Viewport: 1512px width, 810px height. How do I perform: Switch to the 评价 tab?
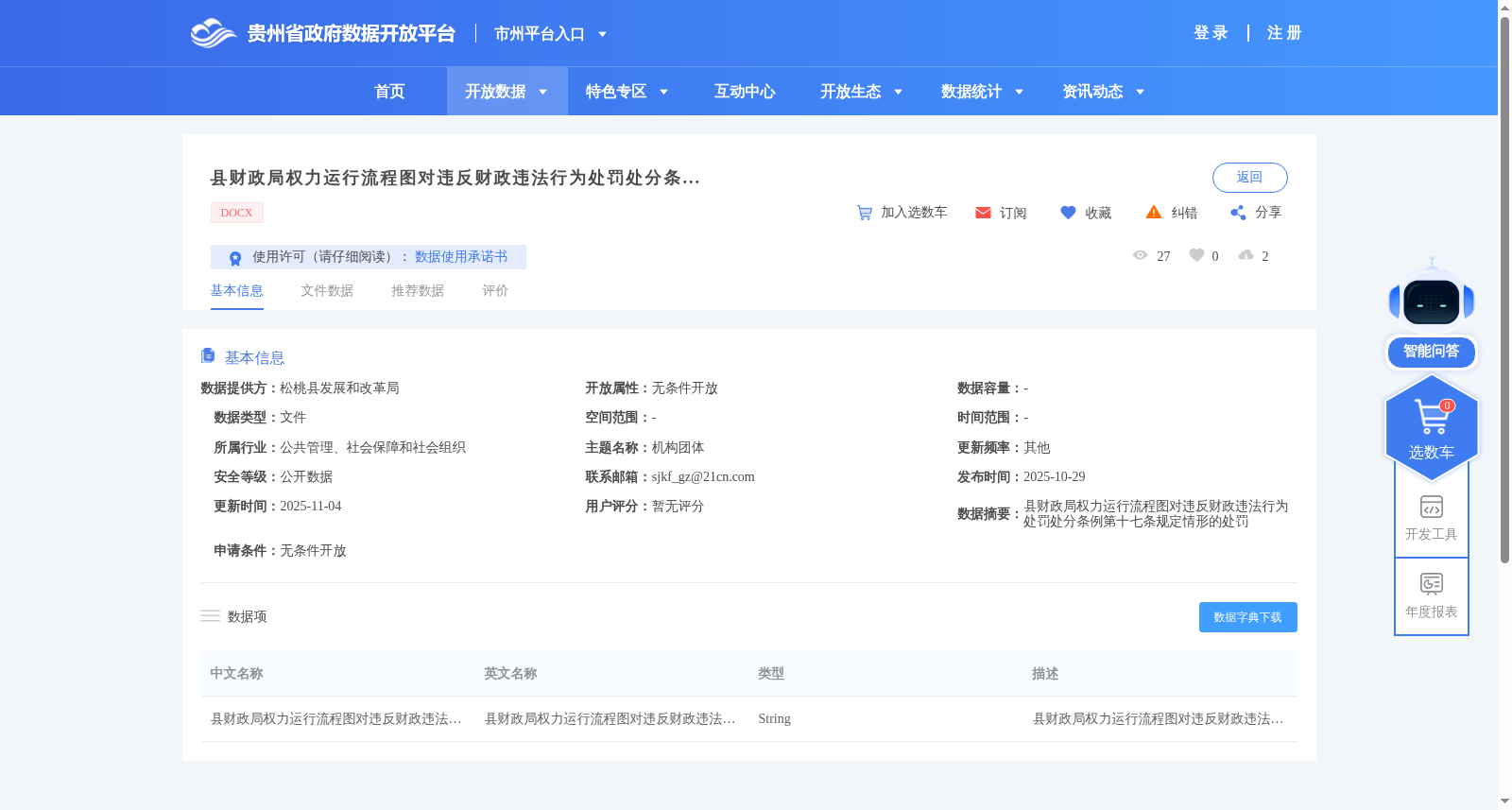pos(495,291)
